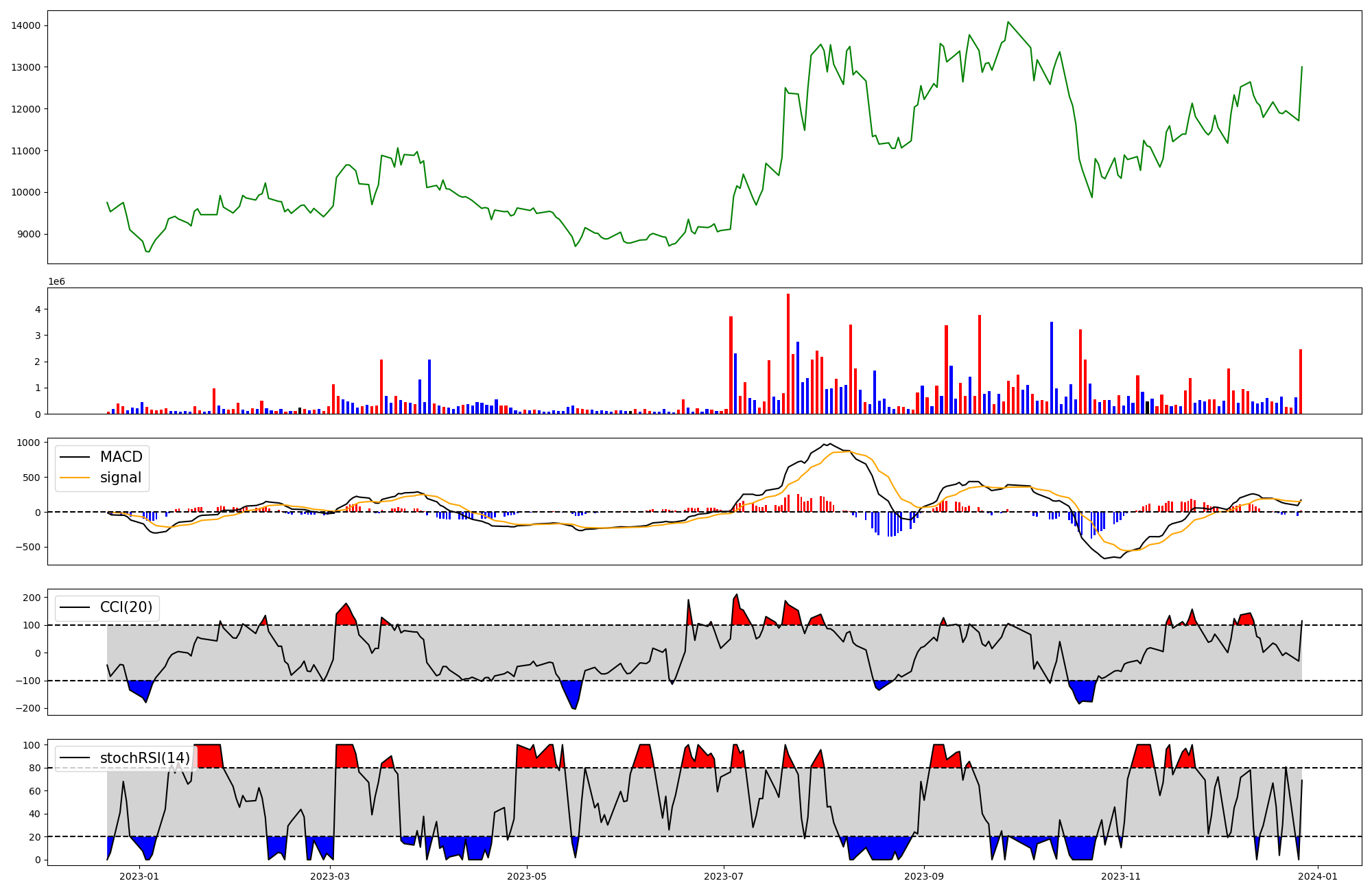The height and width of the screenshot is (892, 1372).
Task: Click the 2023-11 date tick label
Action: [1121, 876]
